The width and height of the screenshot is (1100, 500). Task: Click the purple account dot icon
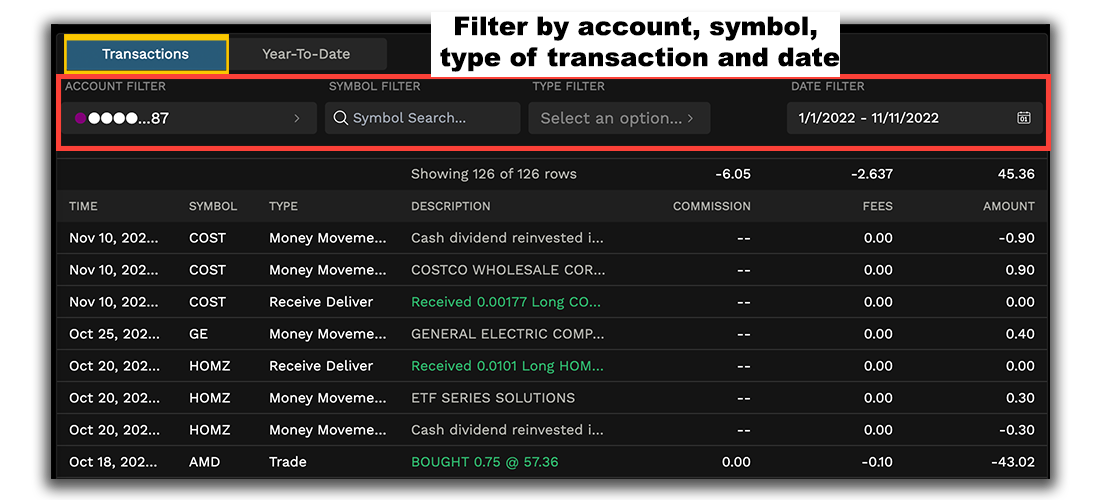click(80, 118)
